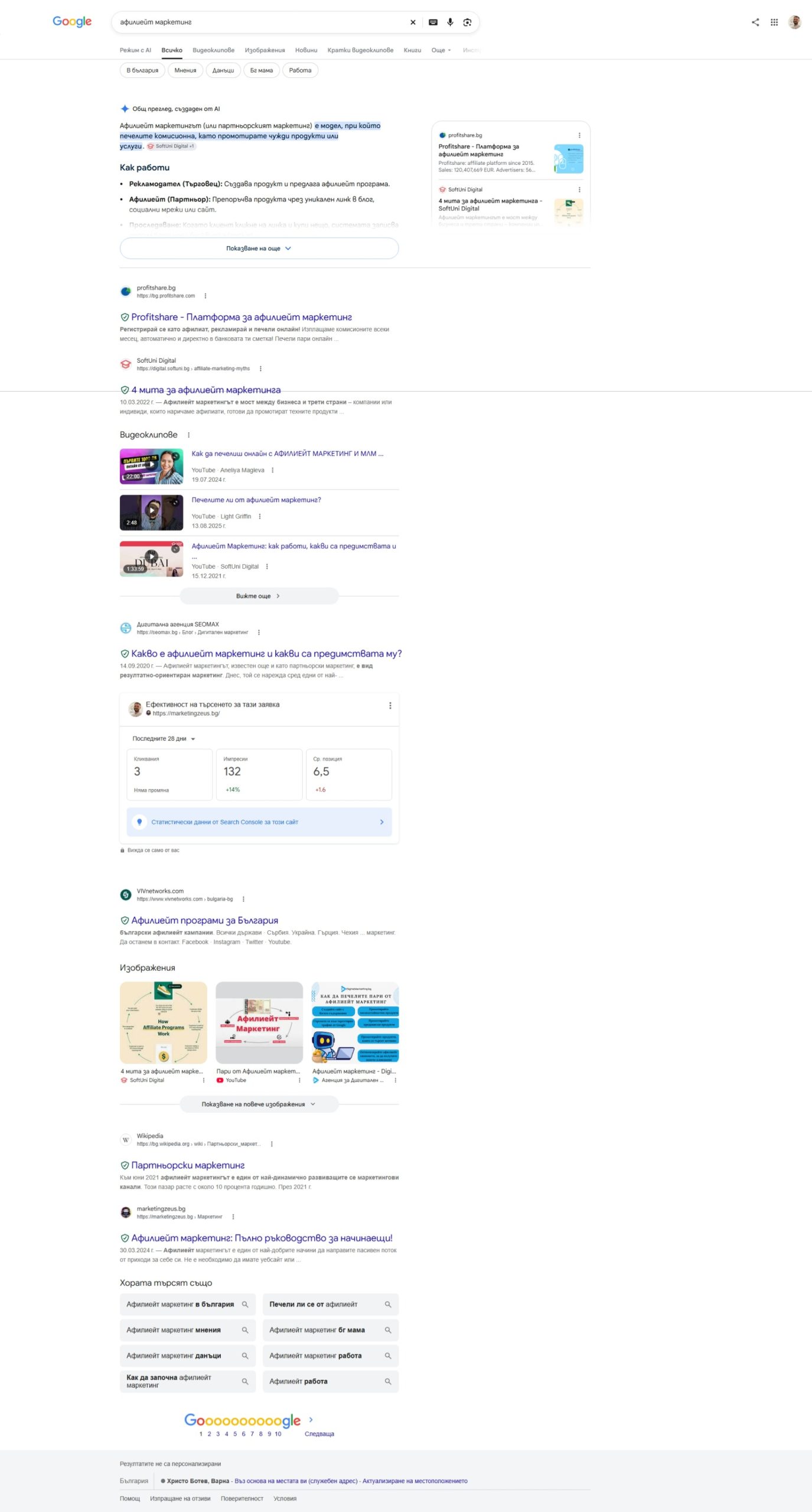Image resolution: width=812 pixels, height=1512 pixels.
Task: Apply the Мнения filter chip
Action: click(x=185, y=70)
